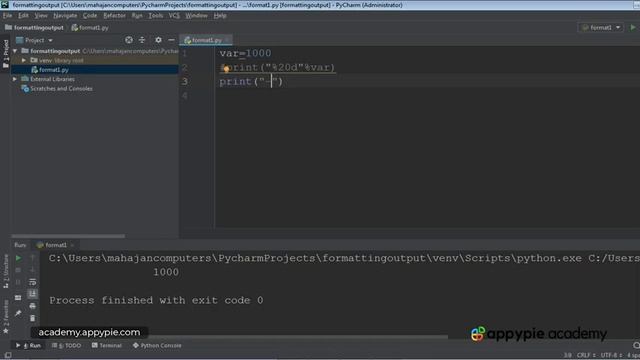The width and height of the screenshot is (640, 360).
Task: Click the 'Process finished with exit code 0' text
Action: [x=156, y=300]
